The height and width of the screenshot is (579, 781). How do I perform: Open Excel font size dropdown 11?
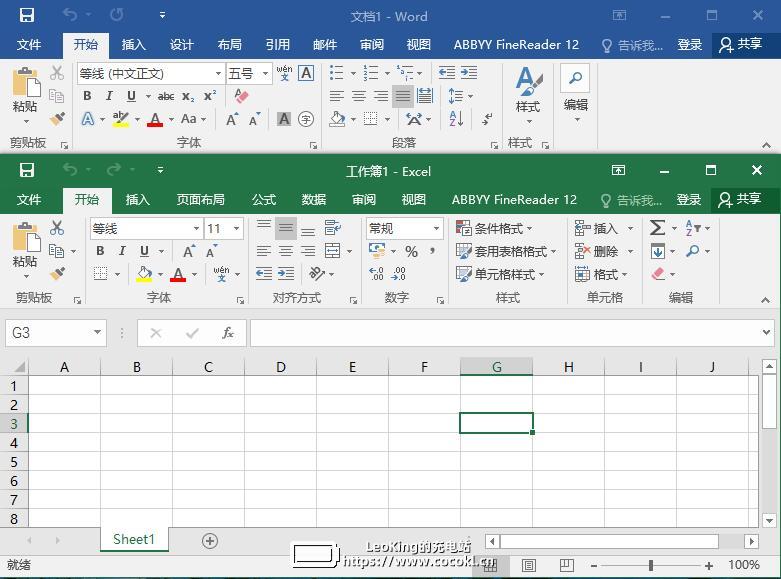237,229
